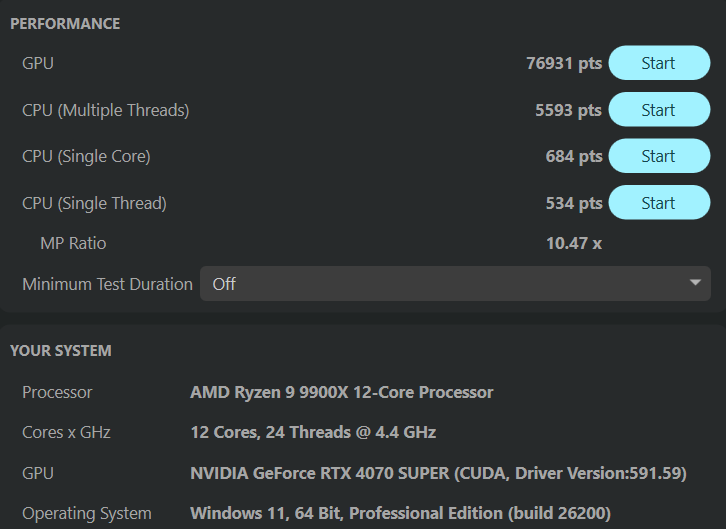Click the 5593 pts multi-thread score
Image resolution: width=726 pixels, height=529 pixels.
[x=568, y=110]
